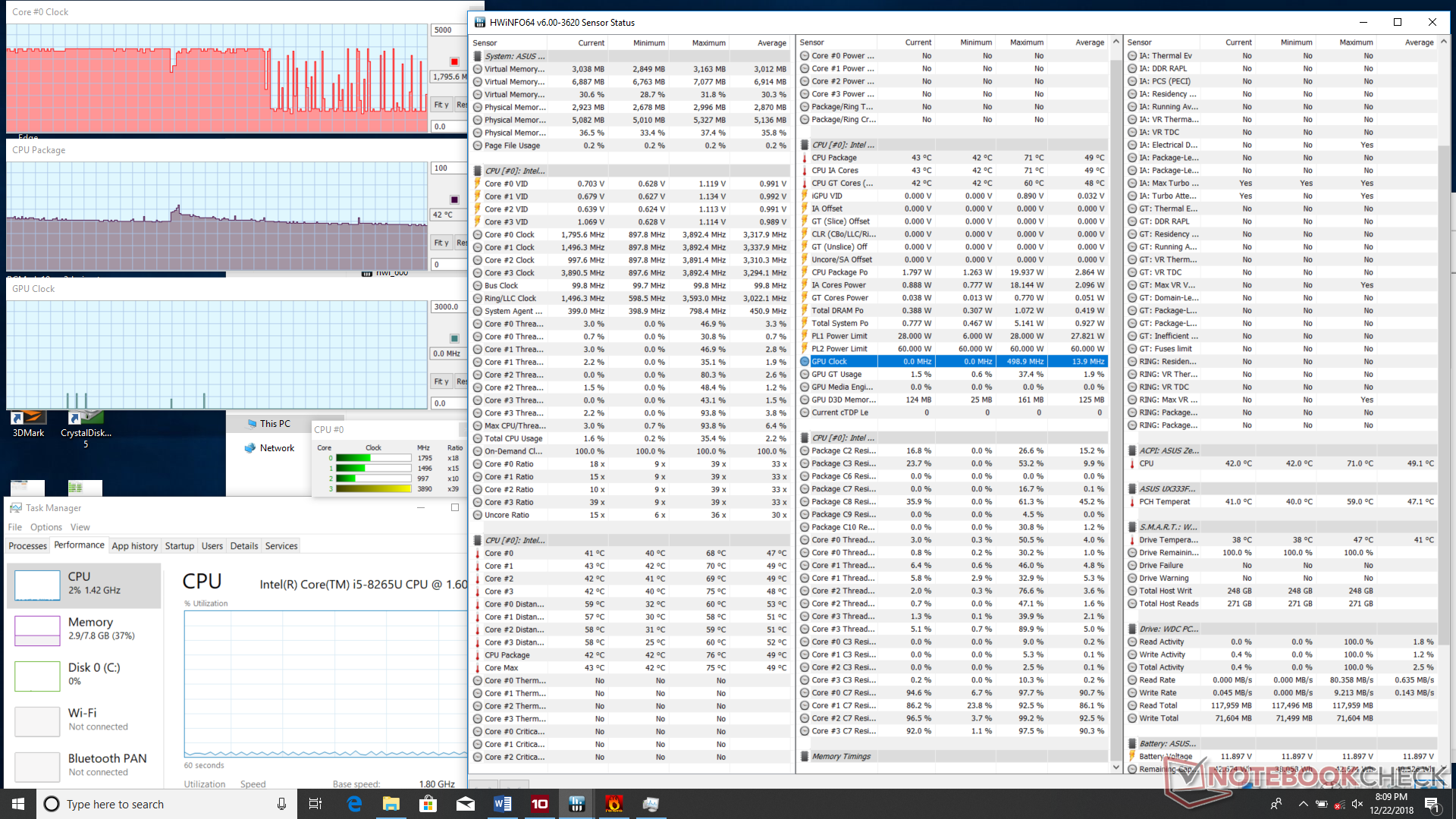Image resolution: width=1456 pixels, height=819 pixels.
Task: Open Microsoft Edge from the taskbar
Action: point(354,804)
